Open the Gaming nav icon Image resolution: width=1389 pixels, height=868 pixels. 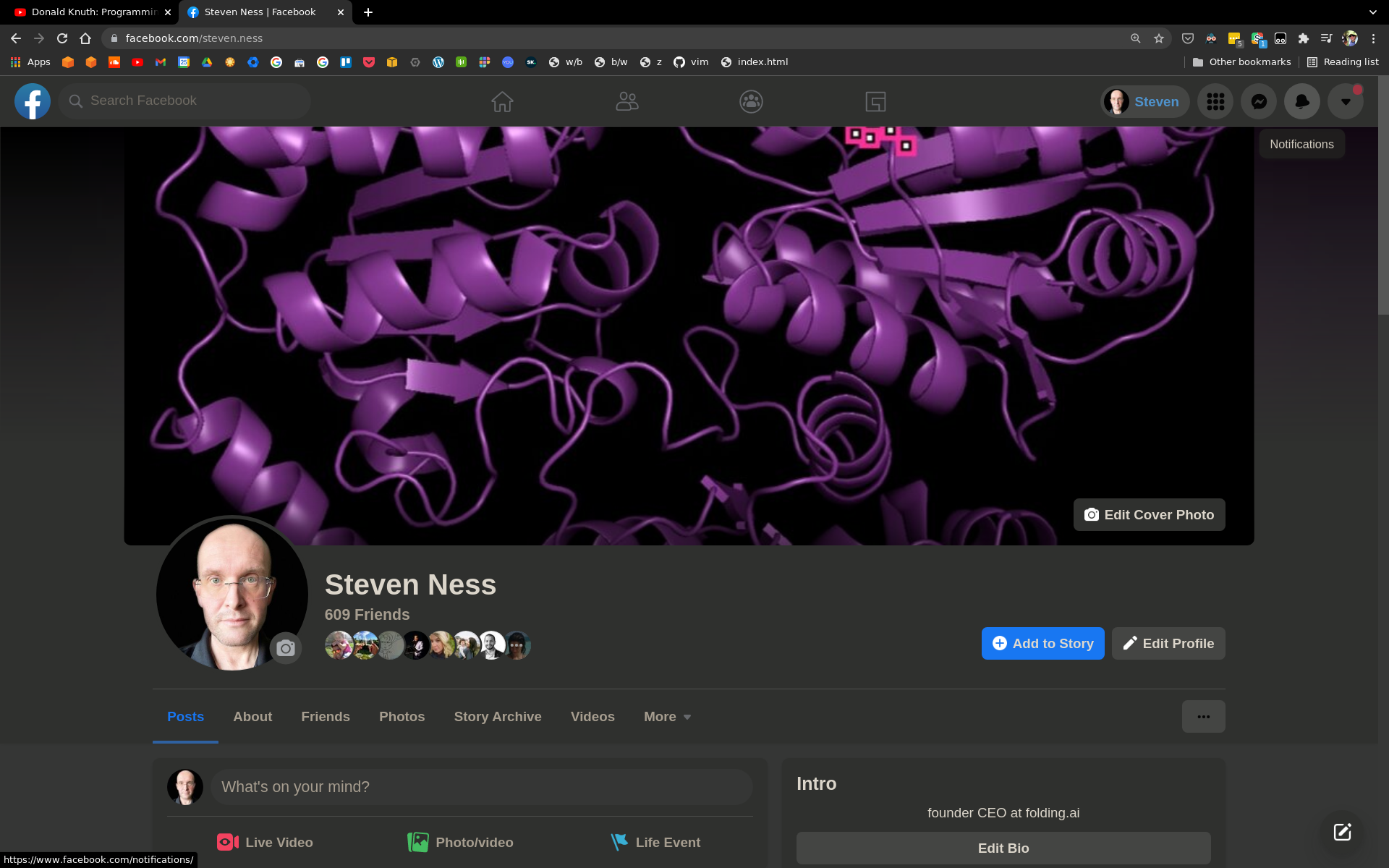pos(875,101)
